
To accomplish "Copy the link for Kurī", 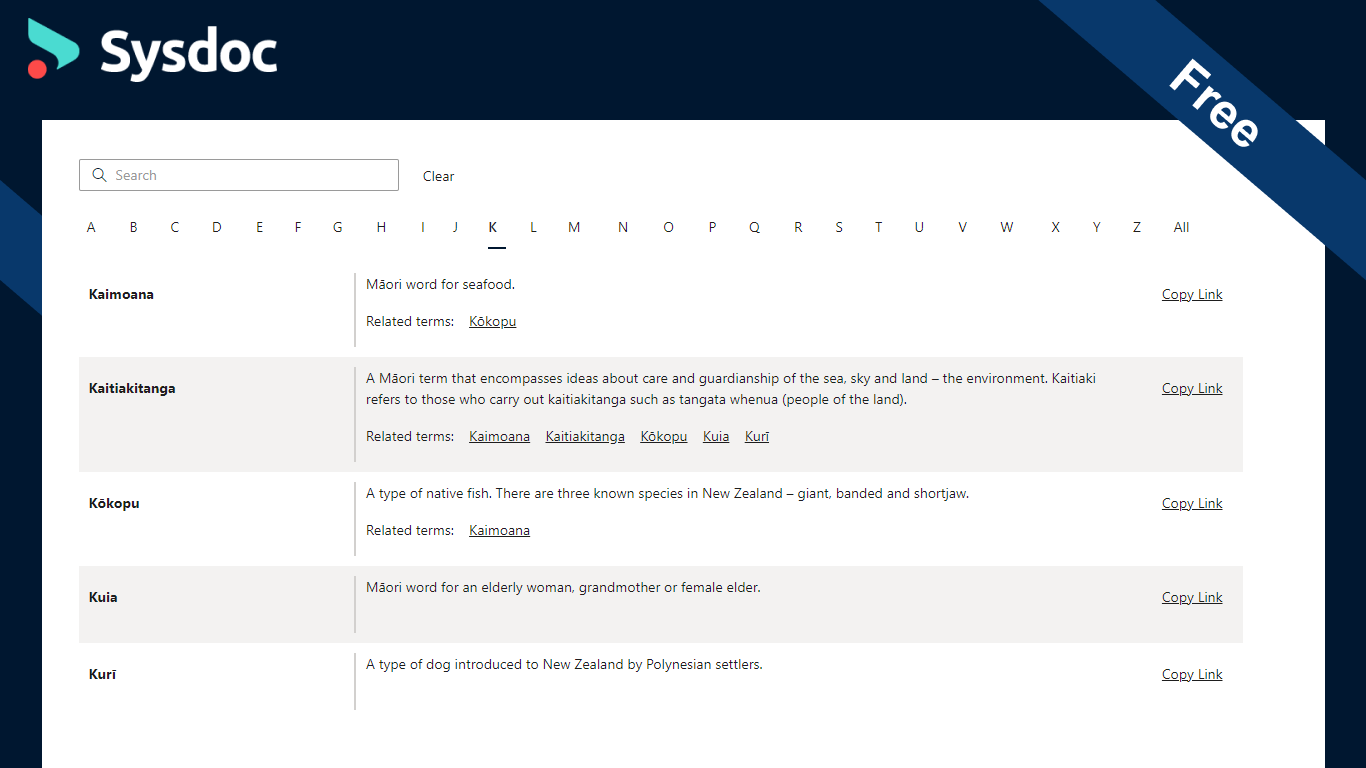I will [x=1191, y=674].
